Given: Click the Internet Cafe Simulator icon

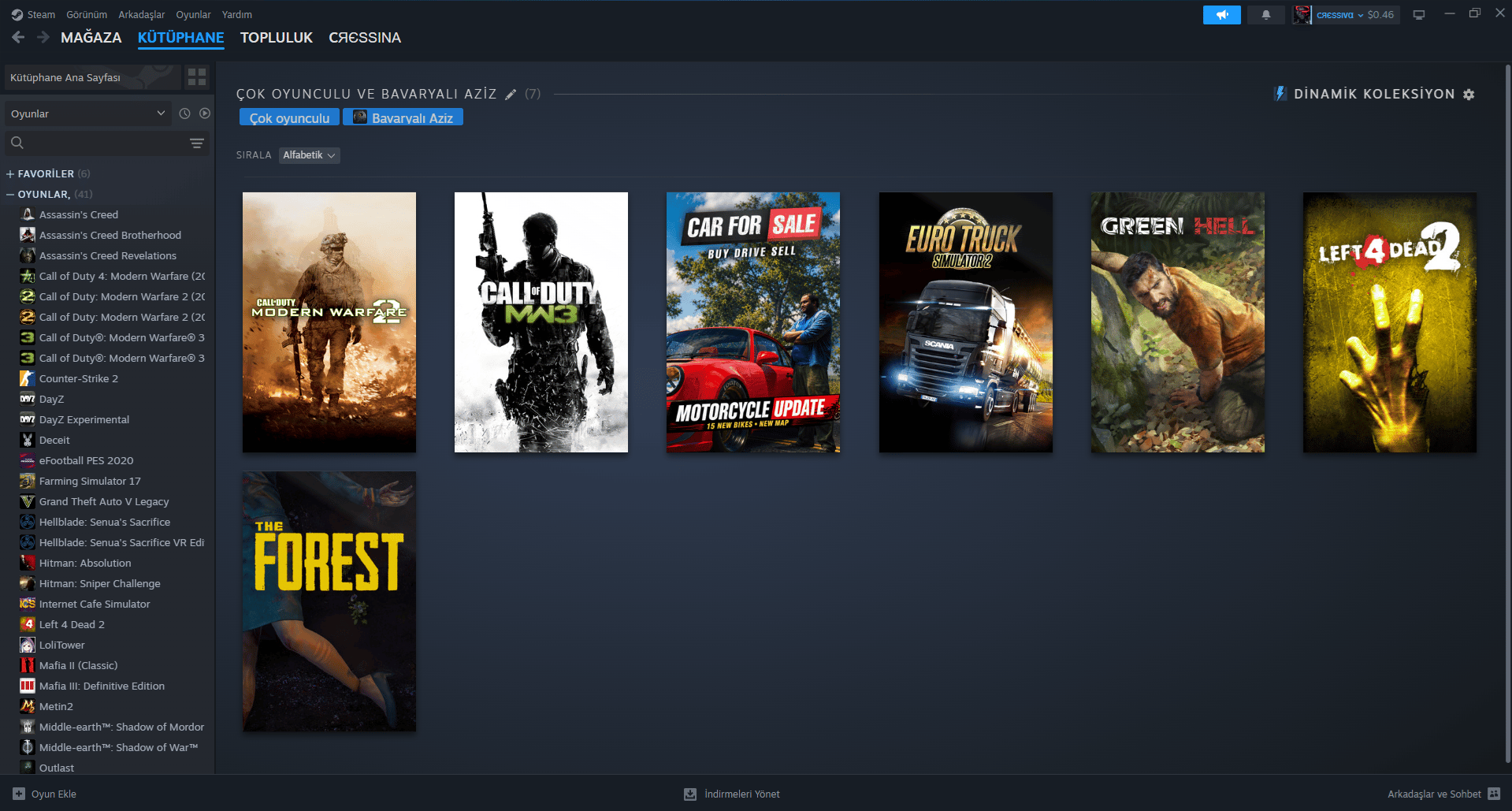Looking at the screenshot, I should click(28, 604).
